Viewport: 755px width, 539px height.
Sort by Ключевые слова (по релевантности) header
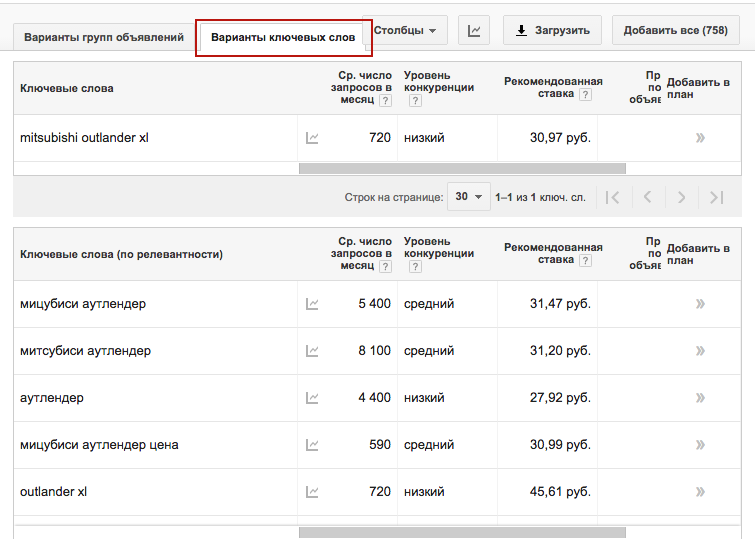point(121,254)
